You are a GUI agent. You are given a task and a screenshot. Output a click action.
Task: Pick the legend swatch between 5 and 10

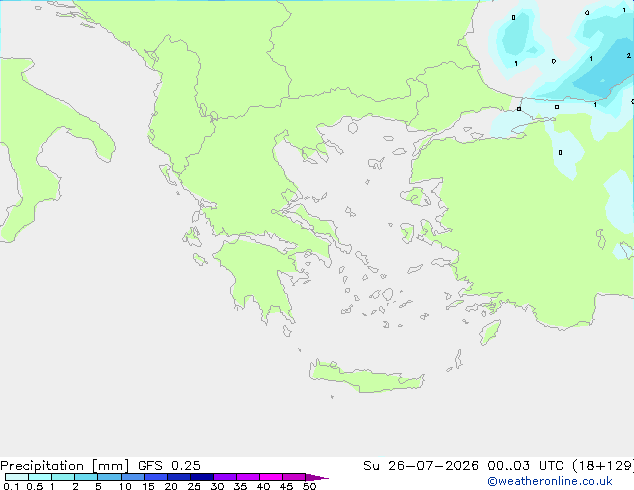click(109, 477)
